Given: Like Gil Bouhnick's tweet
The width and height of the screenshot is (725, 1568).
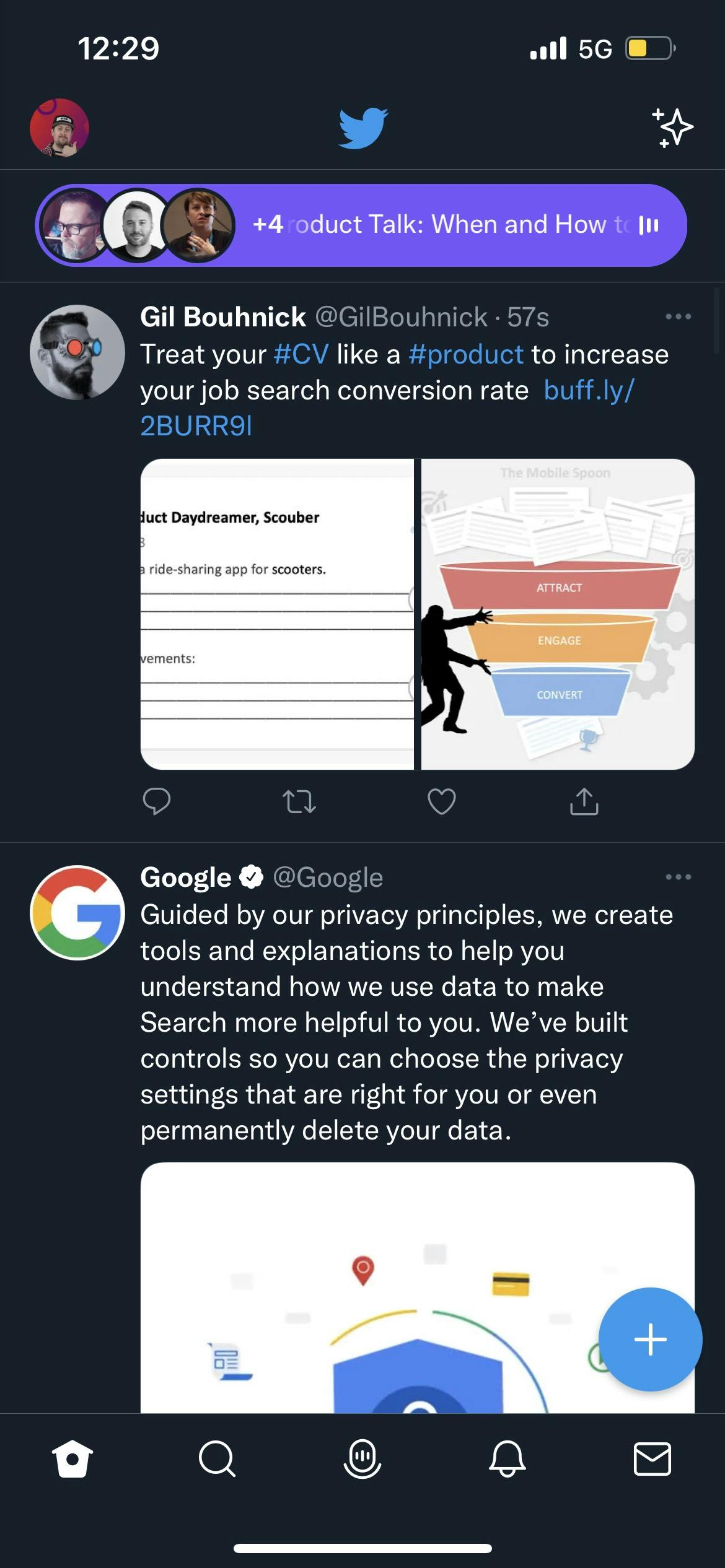Looking at the screenshot, I should click(442, 802).
